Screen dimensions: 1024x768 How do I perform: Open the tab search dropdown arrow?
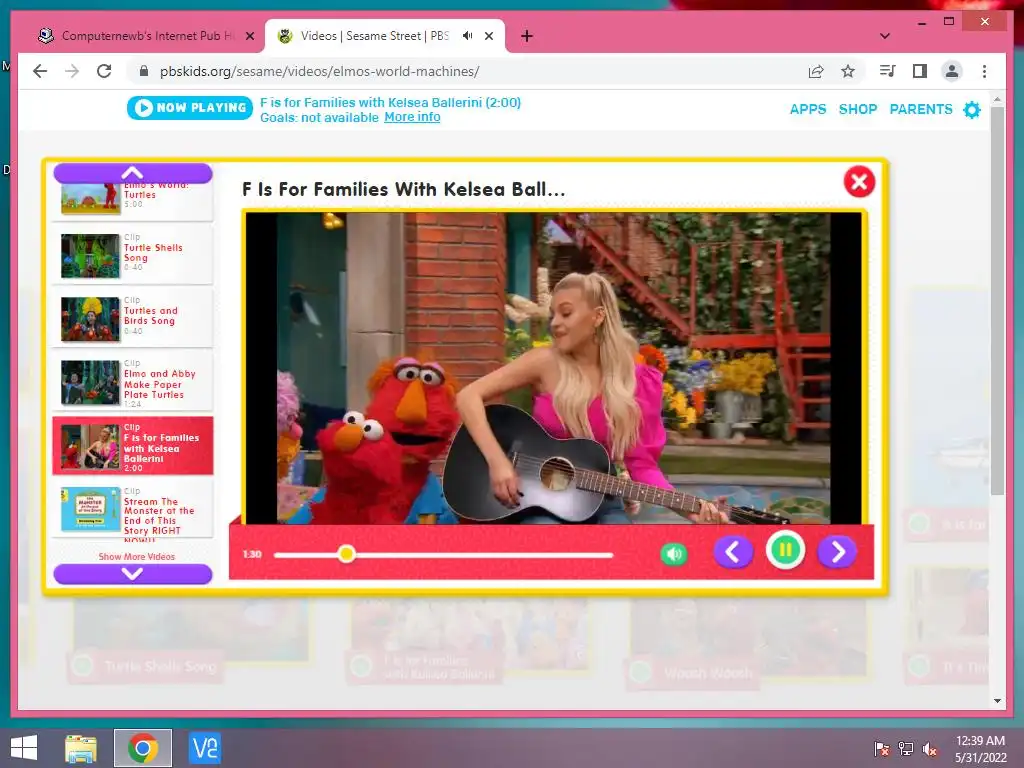pyautogui.click(x=885, y=36)
